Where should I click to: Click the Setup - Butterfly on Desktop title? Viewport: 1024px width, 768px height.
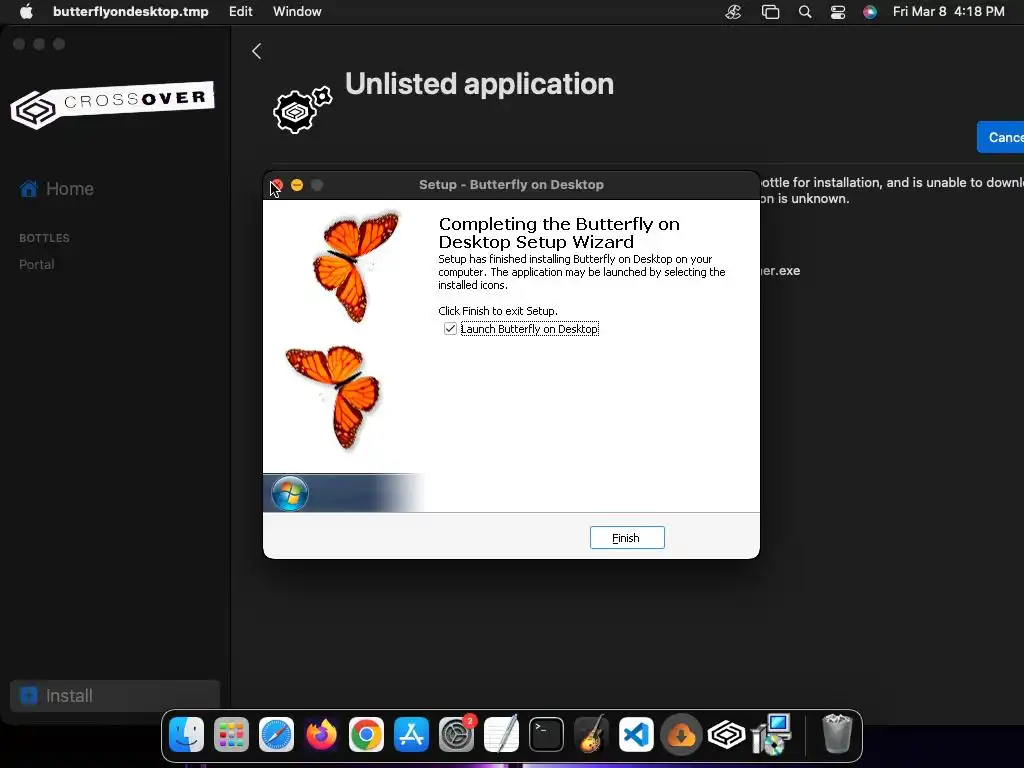click(511, 185)
